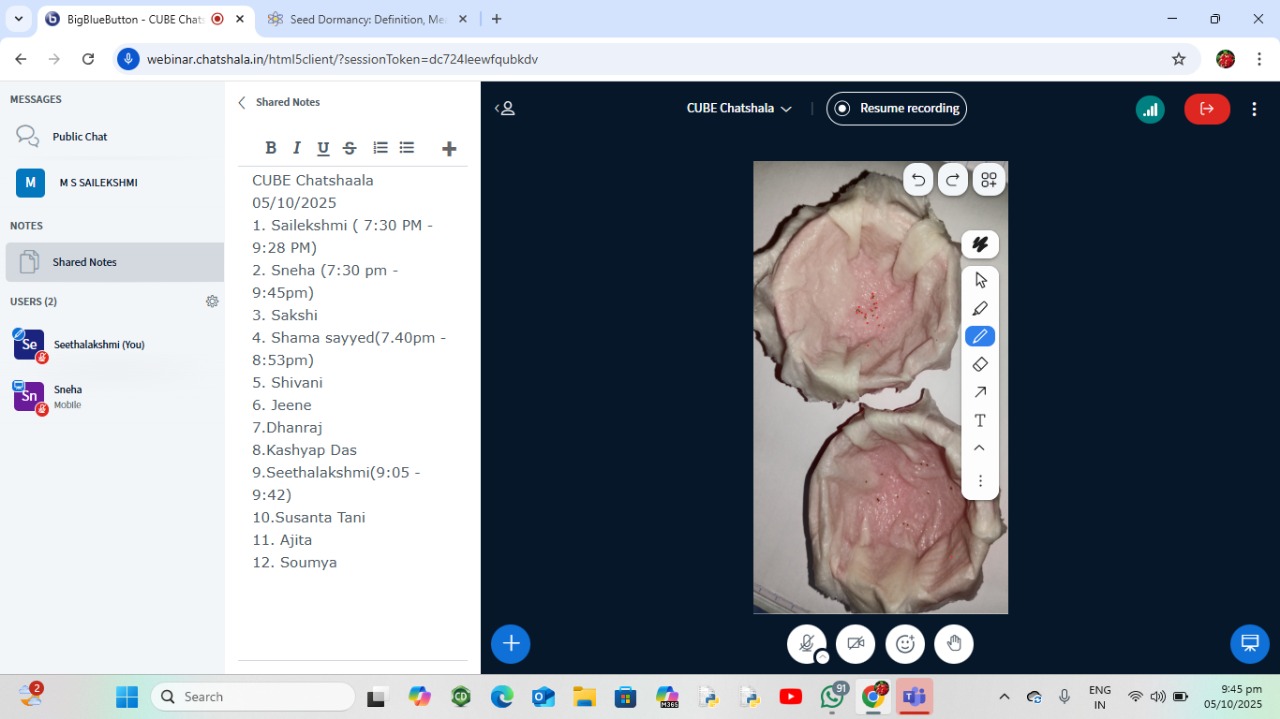Screen dimensions: 1280x719
Task: Click the red leave meeting button
Action: click(1207, 109)
